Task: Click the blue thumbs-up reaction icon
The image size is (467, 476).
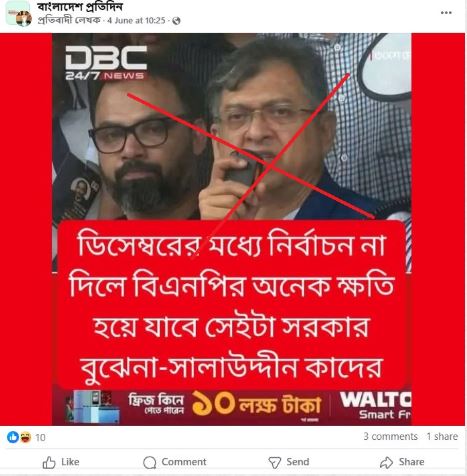Action: click(x=13, y=437)
